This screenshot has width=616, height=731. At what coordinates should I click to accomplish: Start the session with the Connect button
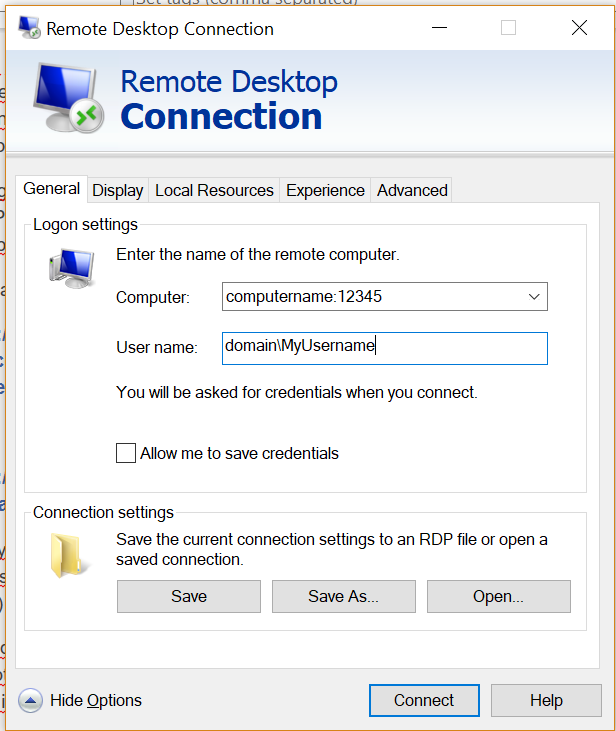coord(424,700)
